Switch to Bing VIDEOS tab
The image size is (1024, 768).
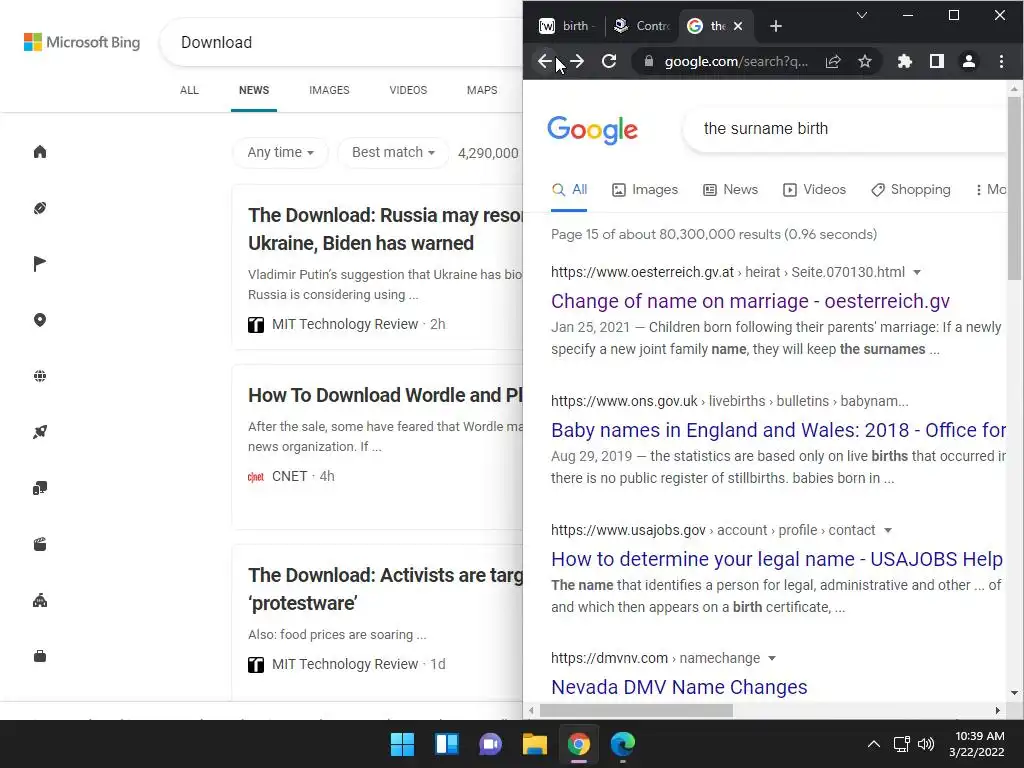[x=408, y=90]
